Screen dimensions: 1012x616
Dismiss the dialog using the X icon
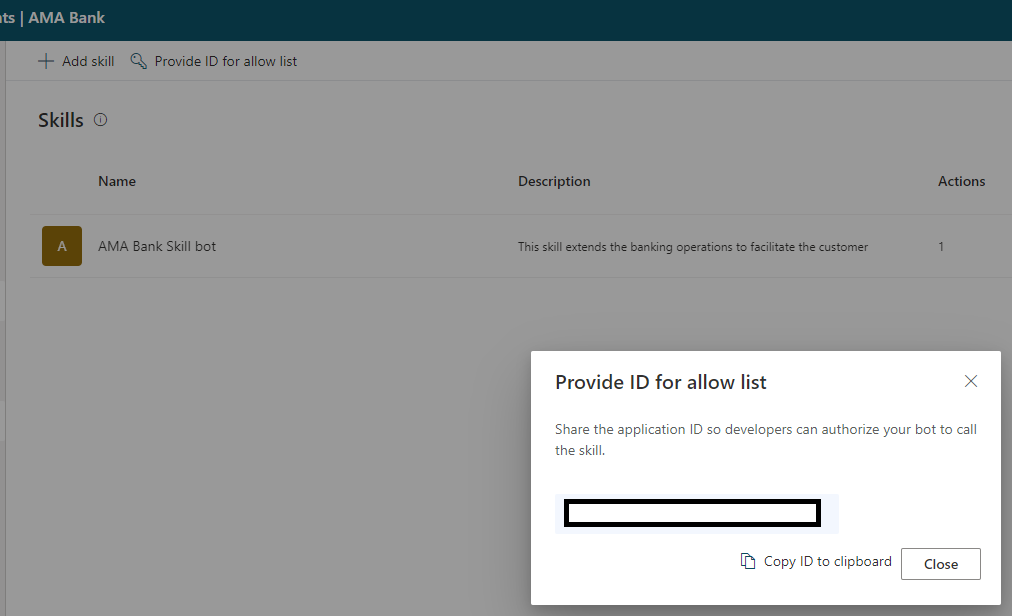coord(970,381)
